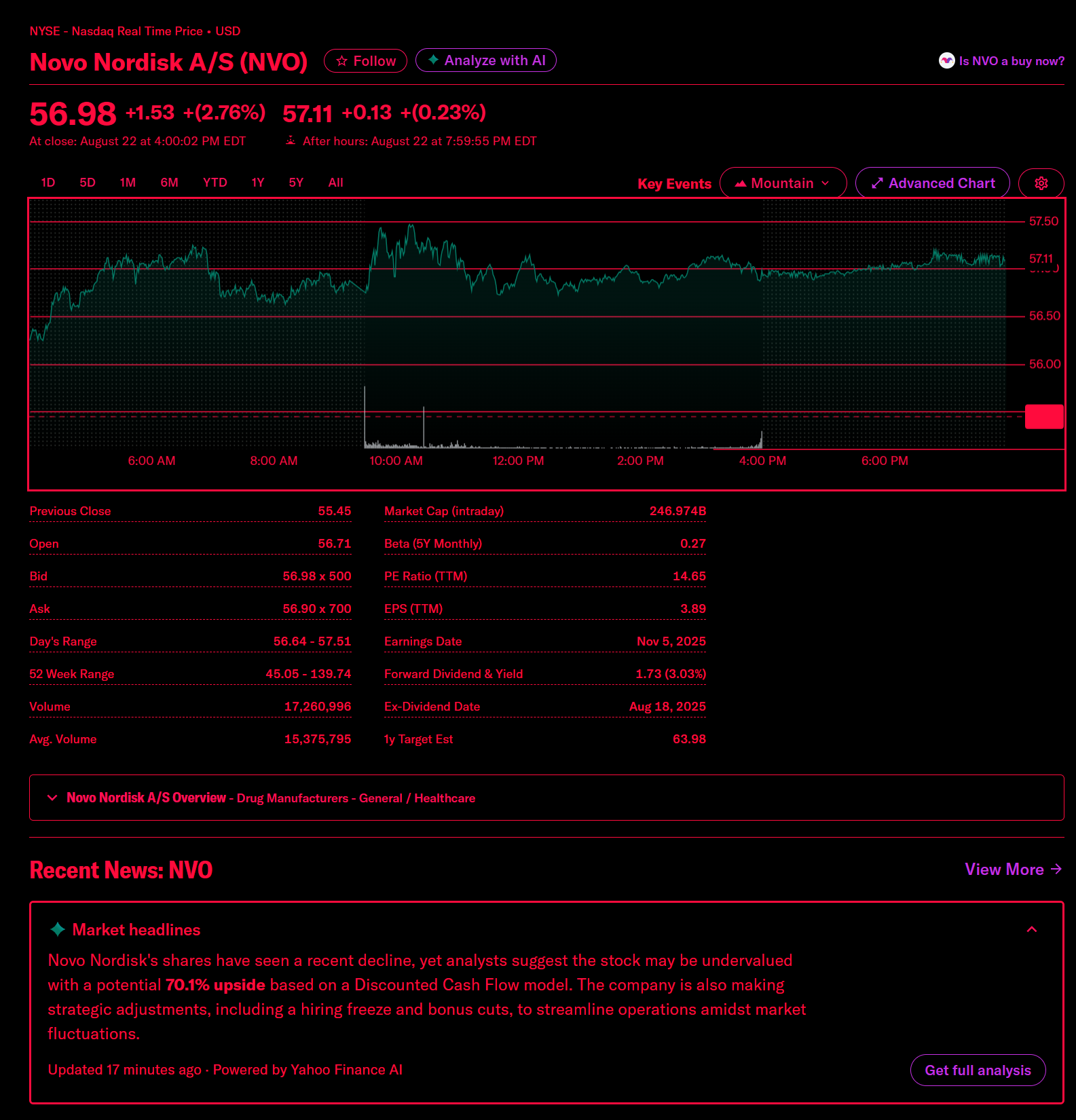Viewport: 1076px width, 1120px height.
Task: Open chart settings gear icon
Action: point(1041,183)
